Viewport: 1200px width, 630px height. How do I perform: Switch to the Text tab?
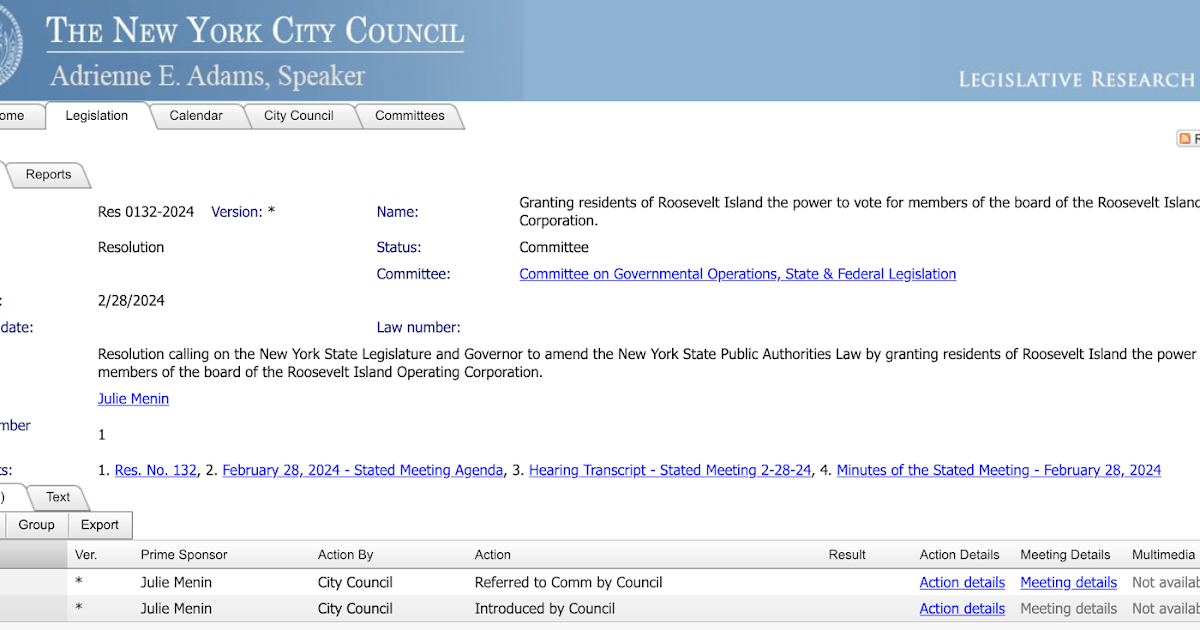coord(58,497)
